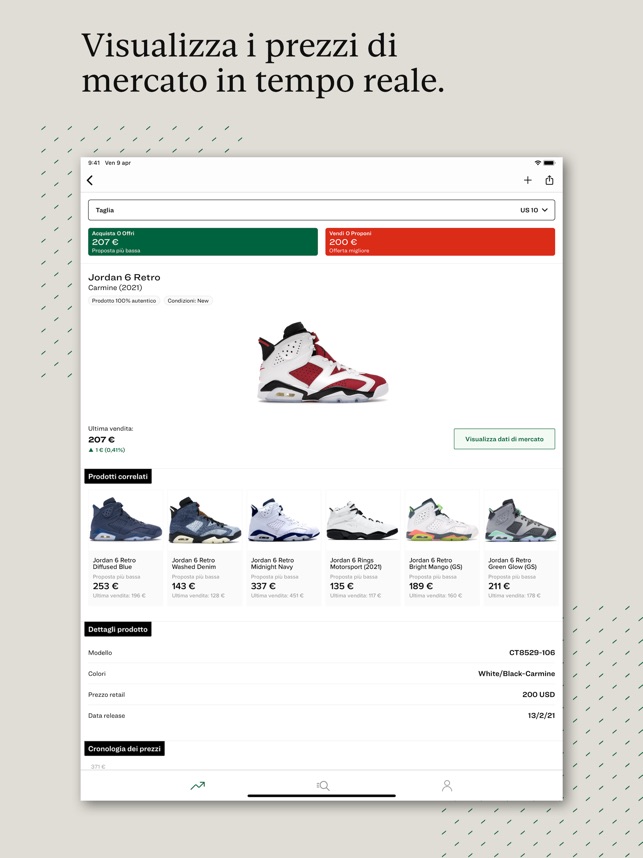Click the Prodotto 100% autentico tag
643x858 pixels.
[x=124, y=300]
